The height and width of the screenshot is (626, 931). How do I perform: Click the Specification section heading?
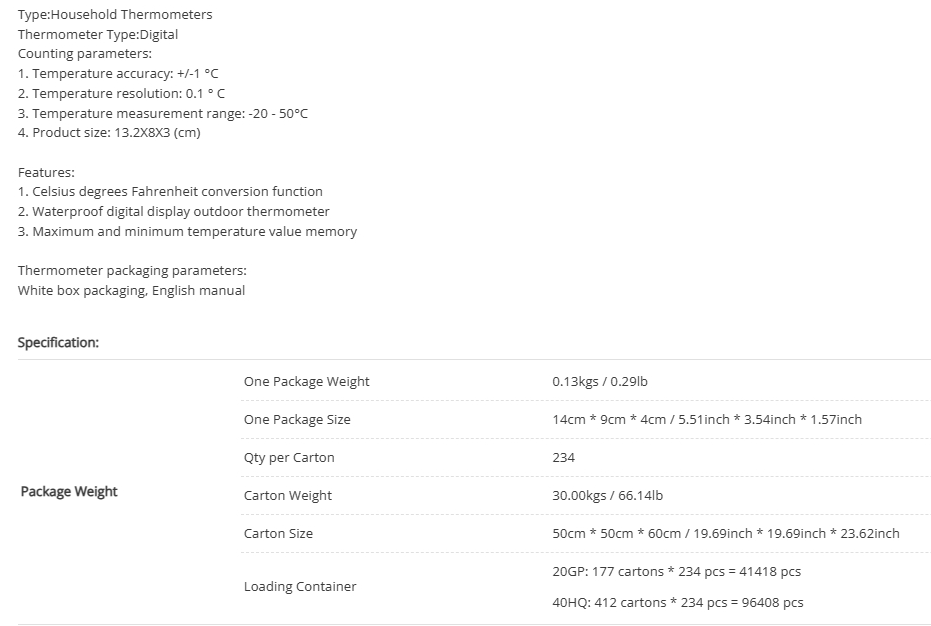point(58,343)
